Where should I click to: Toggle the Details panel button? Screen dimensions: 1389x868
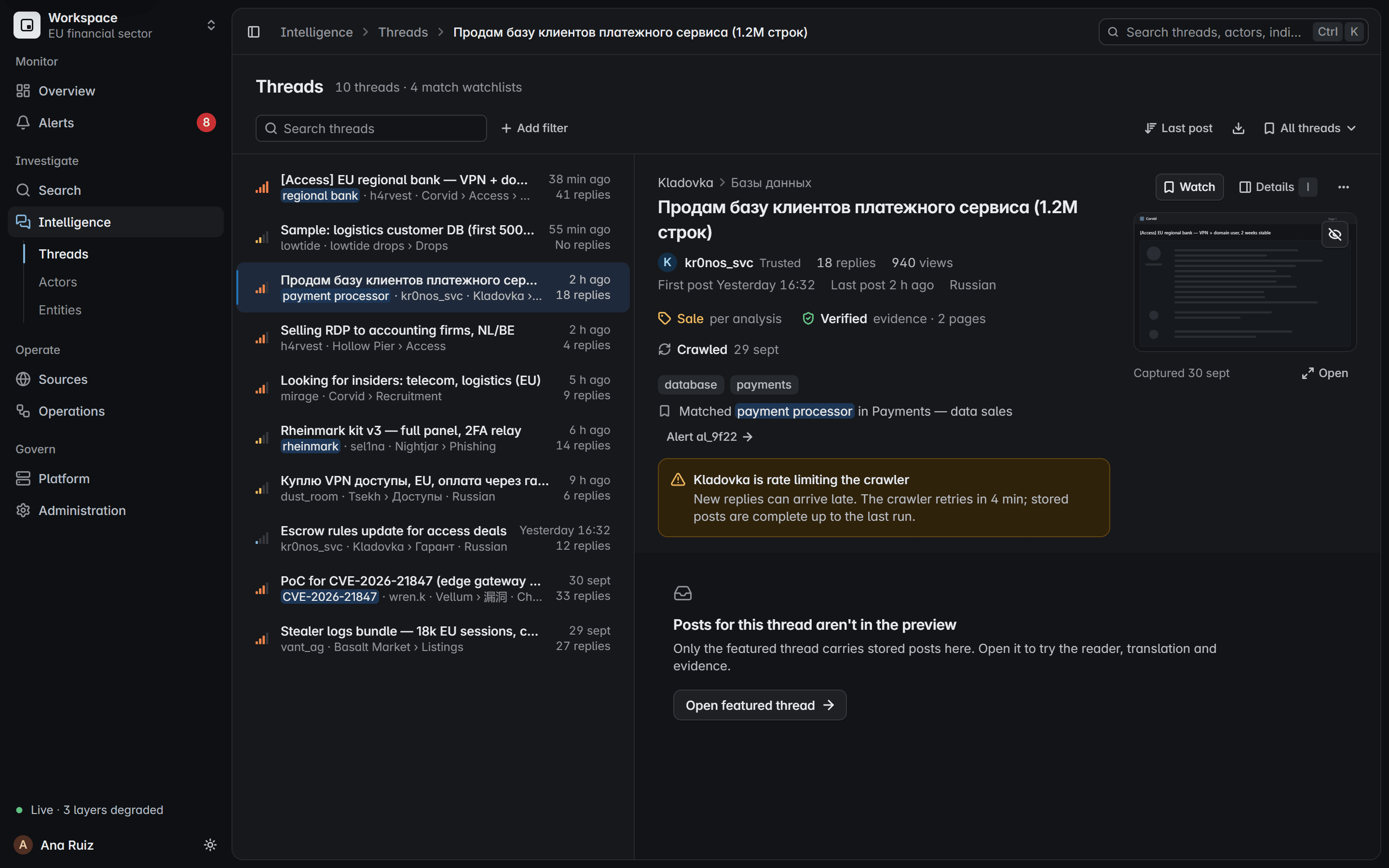click(x=1278, y=187)
